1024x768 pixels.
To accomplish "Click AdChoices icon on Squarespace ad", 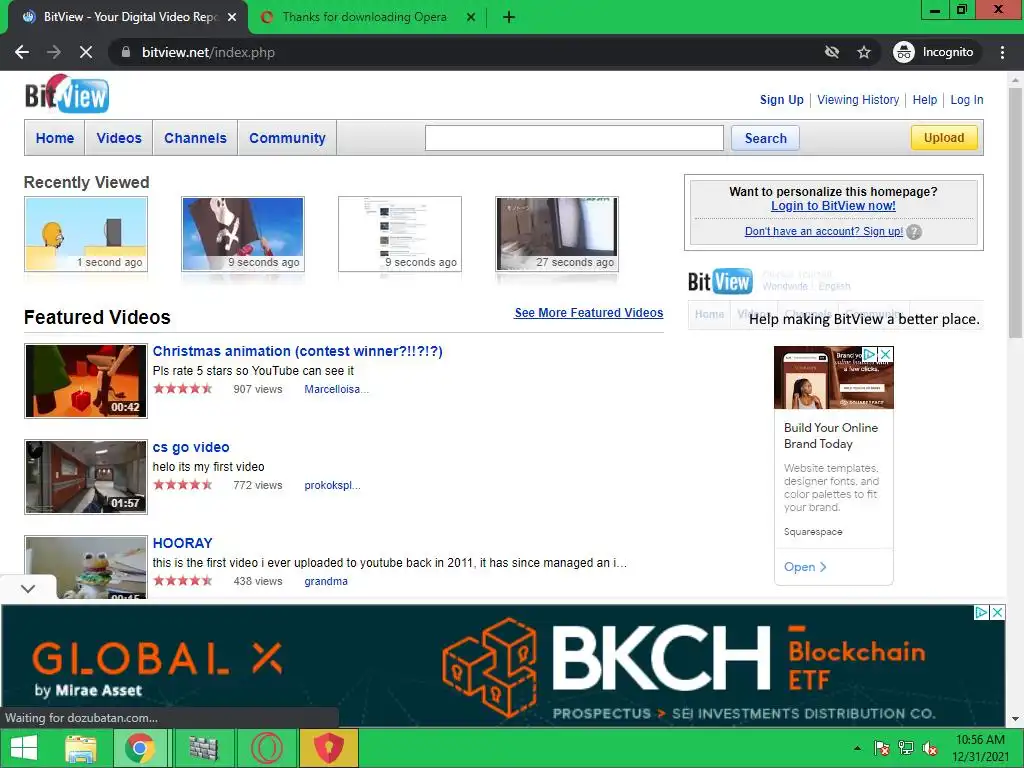I will (x=870, y=354).
